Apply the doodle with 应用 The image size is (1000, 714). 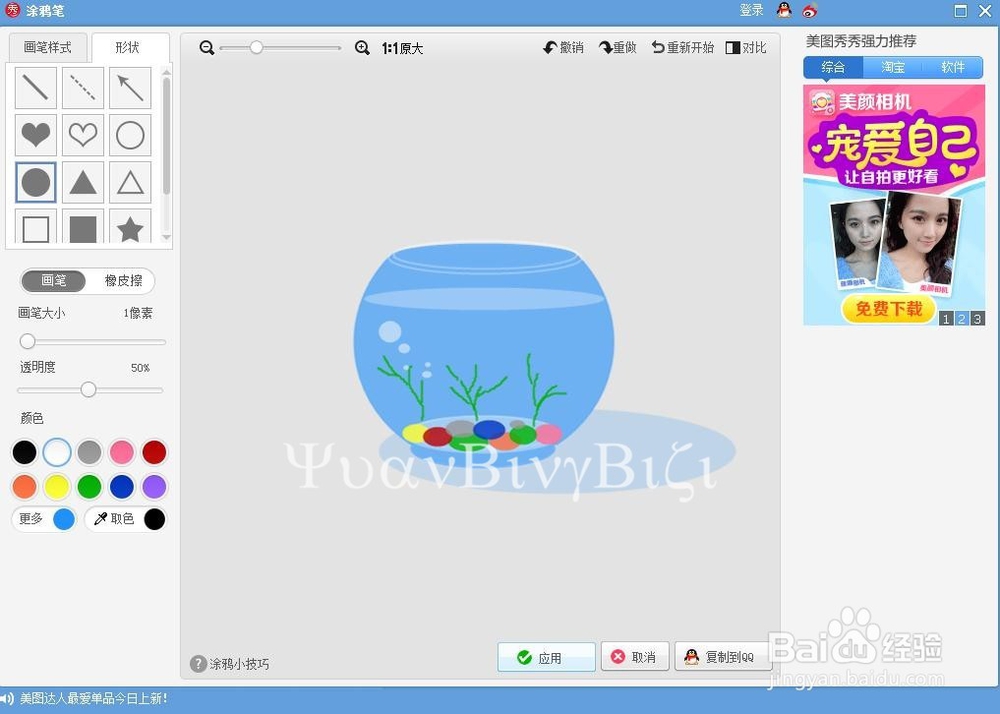pyautogui.click(x=546, y=657)
